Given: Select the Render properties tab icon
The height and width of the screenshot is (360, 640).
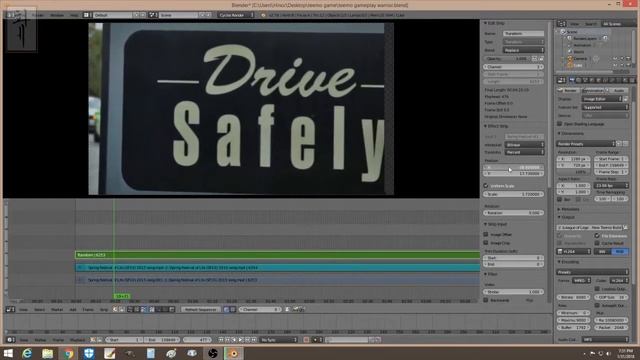Looking at the screenshot, I should pos(572,80).
